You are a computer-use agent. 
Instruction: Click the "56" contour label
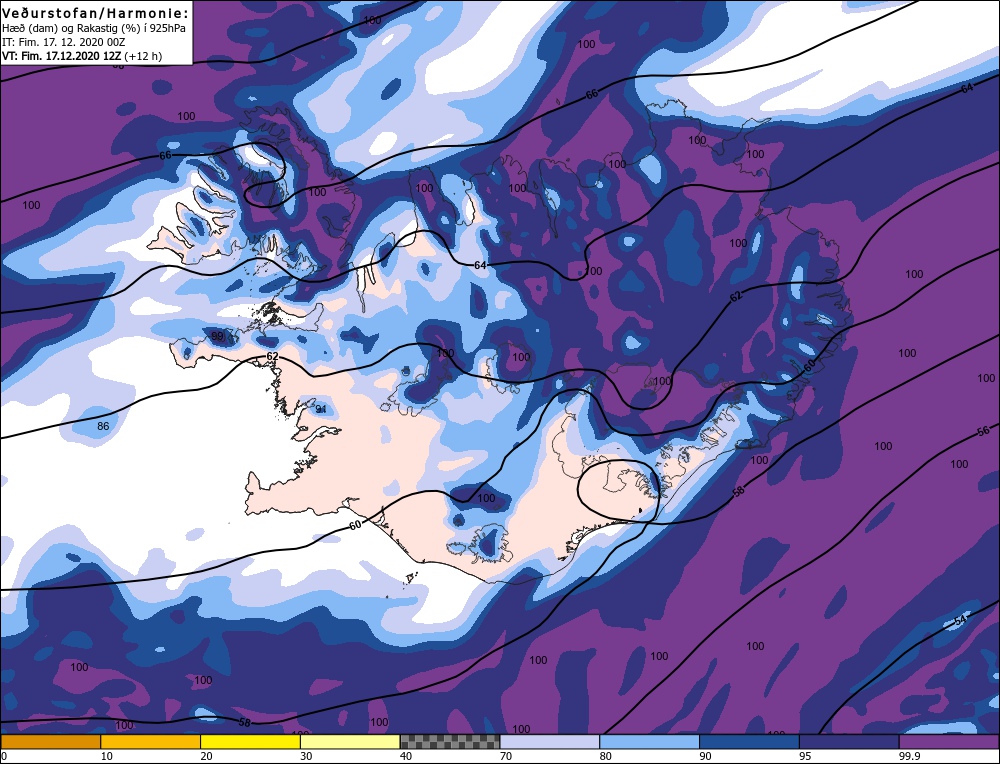tap(983, 431)
